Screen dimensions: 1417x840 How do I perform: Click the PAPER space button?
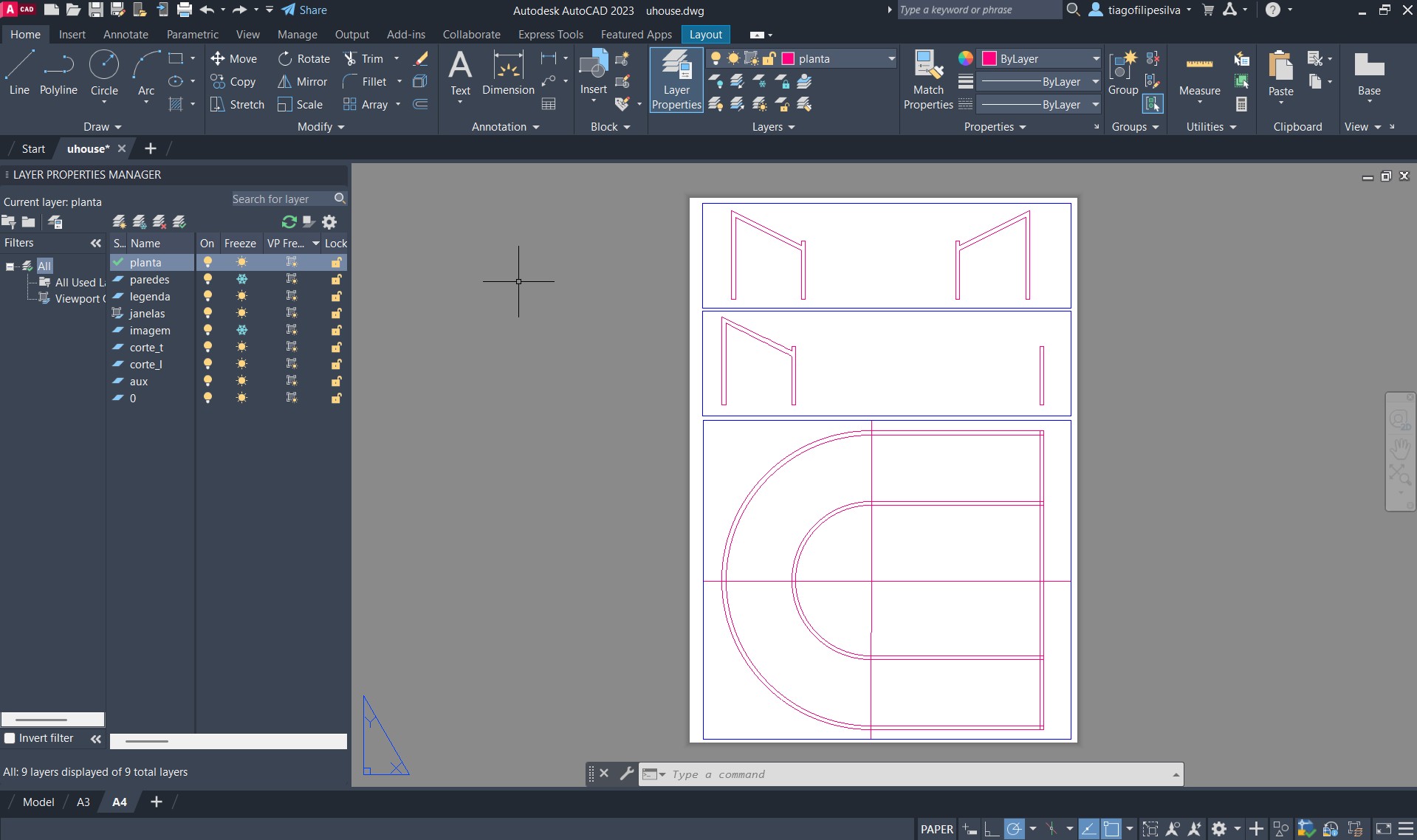[x=936, y=829]
